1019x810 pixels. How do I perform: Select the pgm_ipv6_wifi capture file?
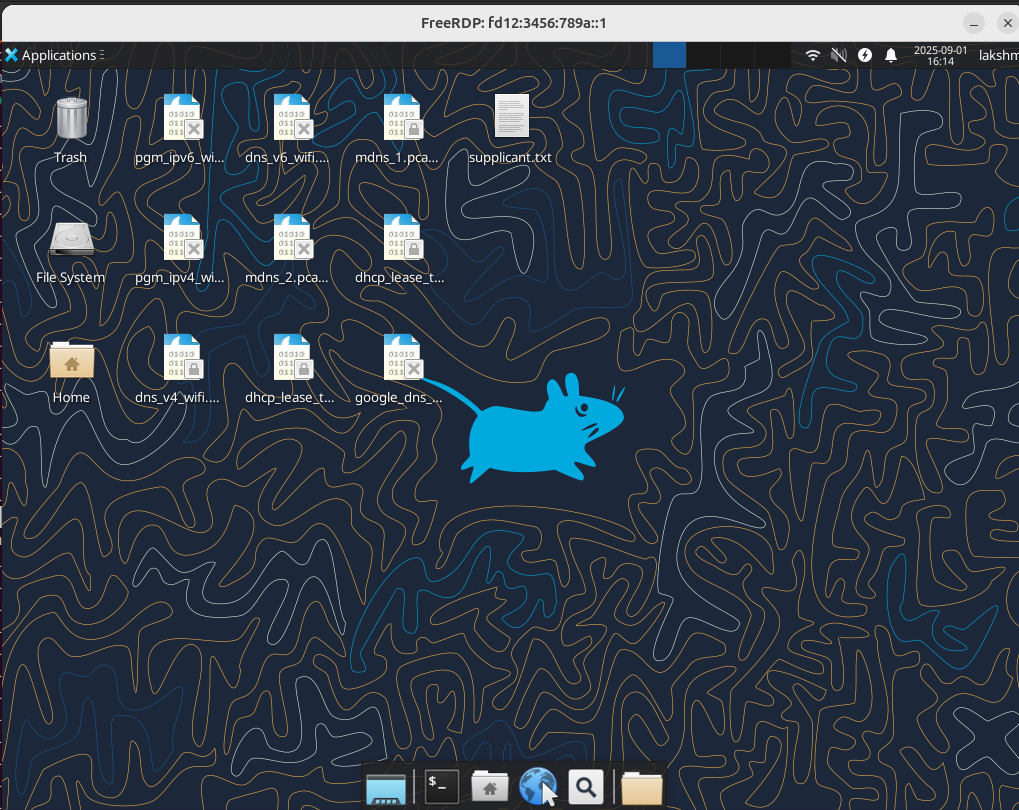click(x=181, y=118)
